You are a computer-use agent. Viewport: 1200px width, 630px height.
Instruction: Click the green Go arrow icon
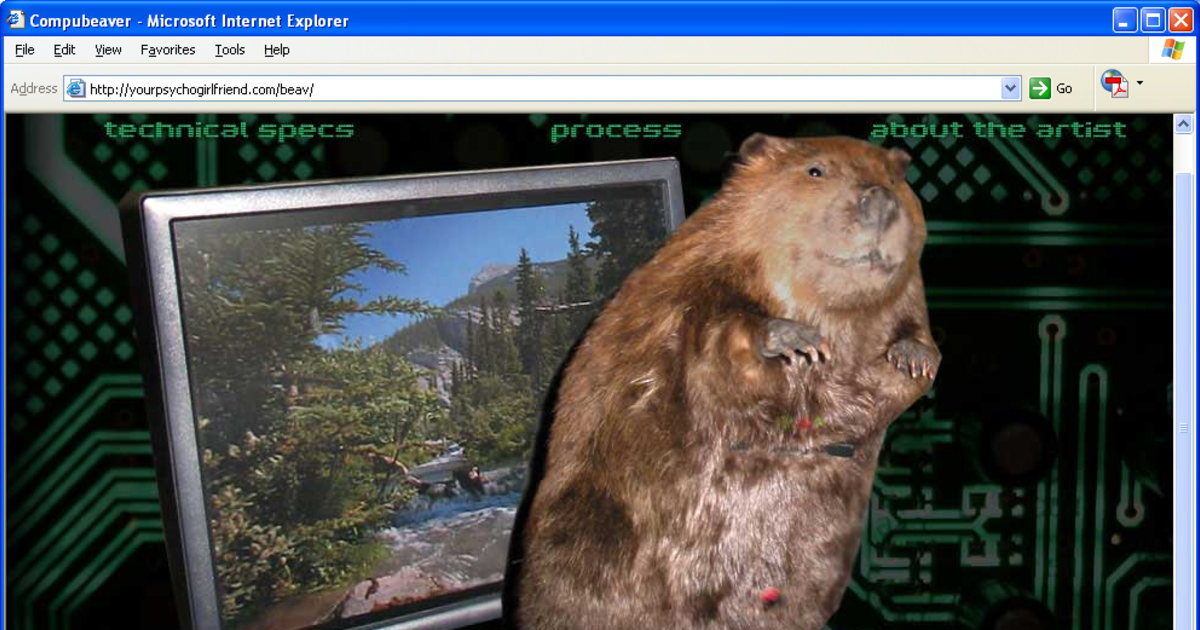[x=1038, y=88]
